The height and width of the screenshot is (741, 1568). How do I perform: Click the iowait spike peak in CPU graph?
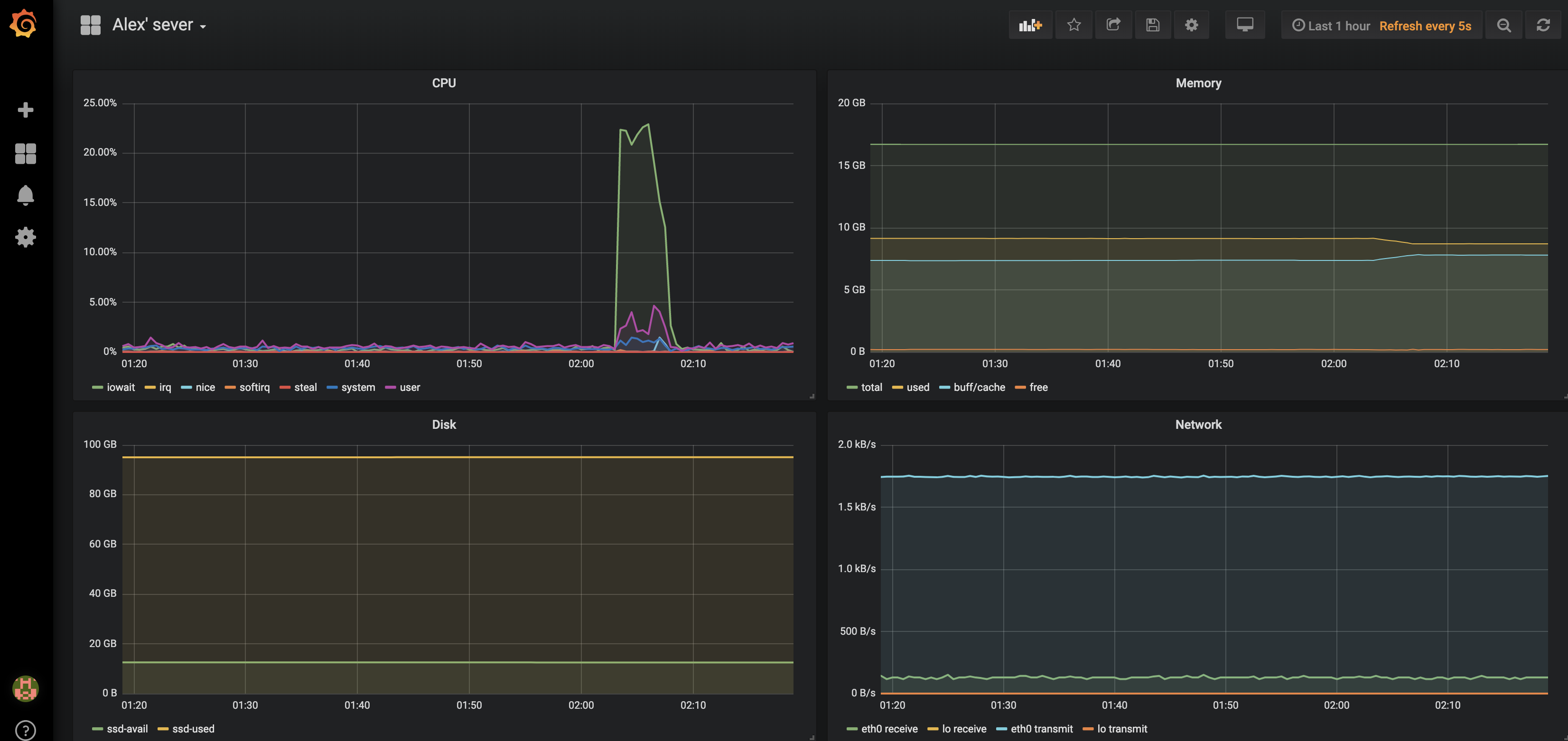click(x=648, y=125)
